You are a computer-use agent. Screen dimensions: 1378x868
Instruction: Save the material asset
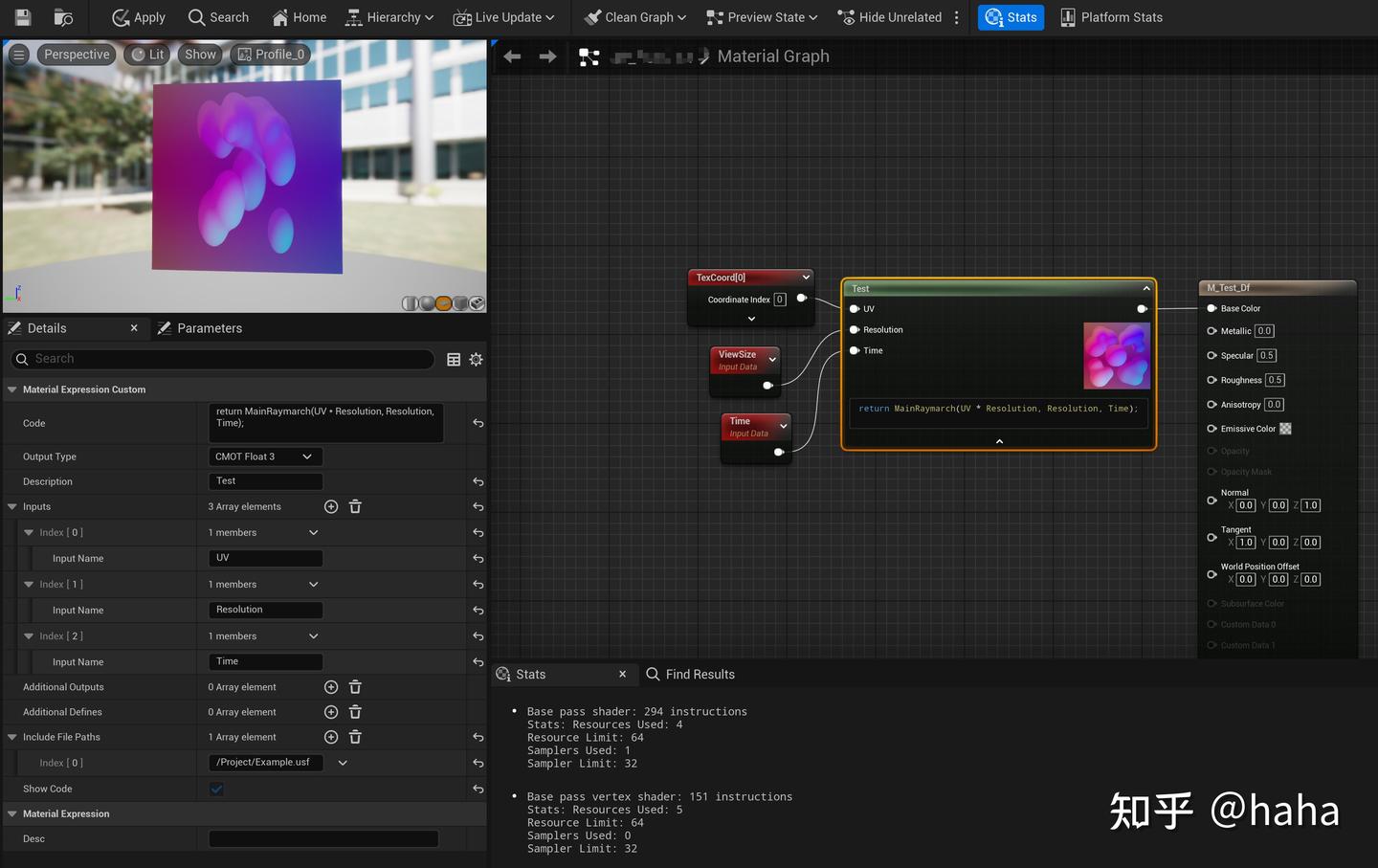21,16
